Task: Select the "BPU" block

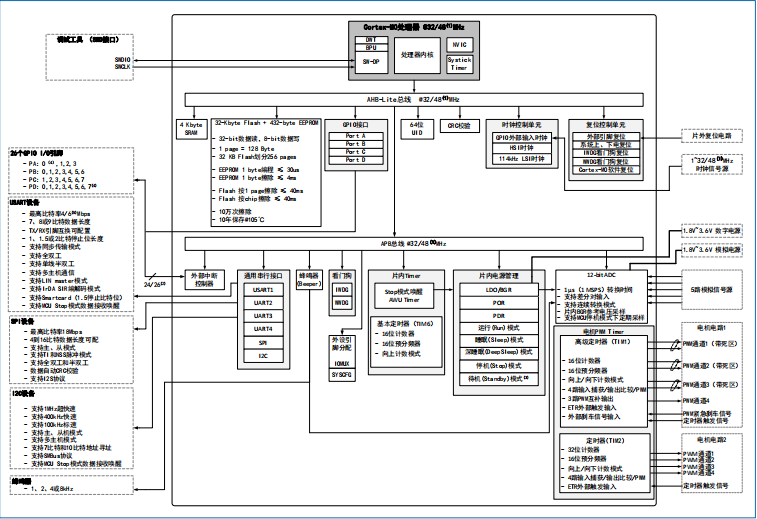Action: 371,48
